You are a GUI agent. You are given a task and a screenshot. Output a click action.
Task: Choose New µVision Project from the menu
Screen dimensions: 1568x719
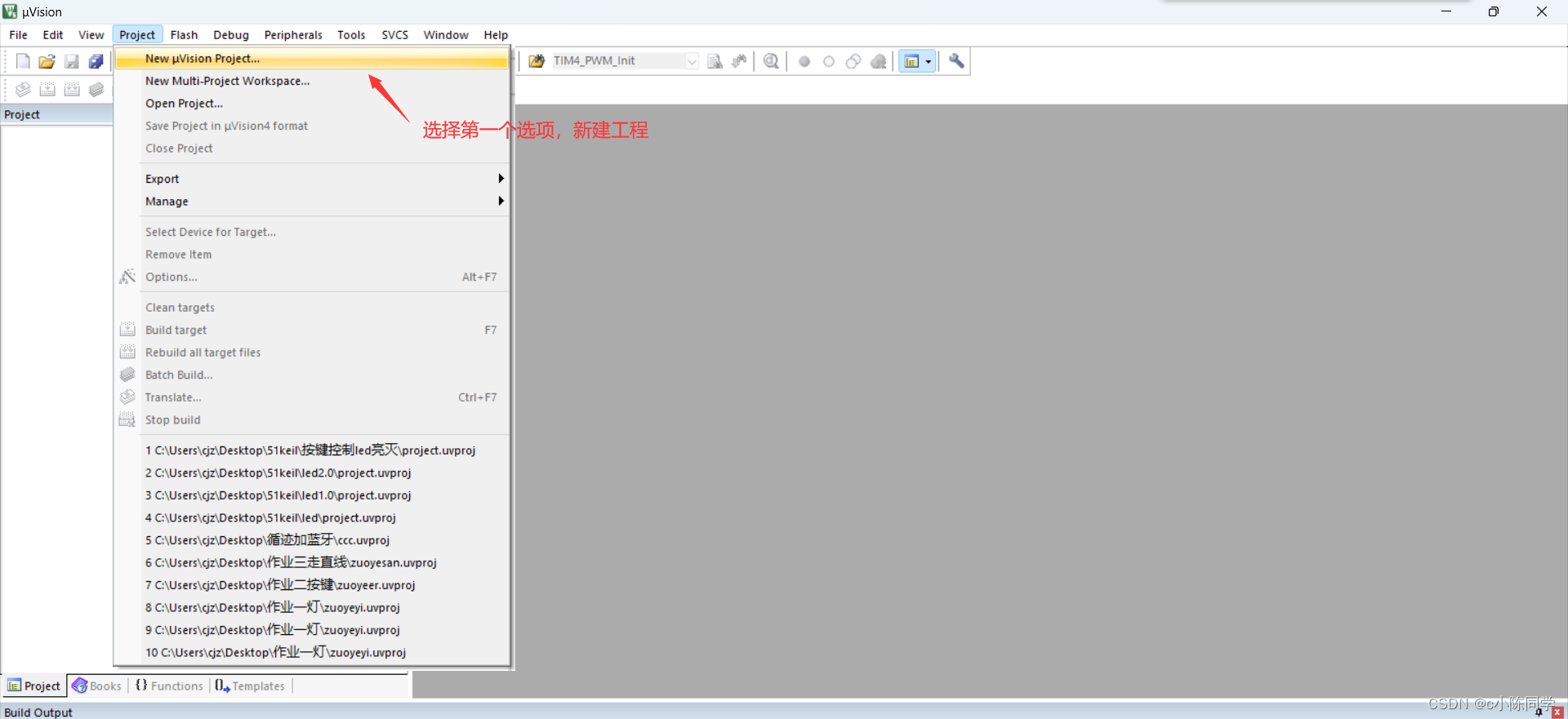click(312, 59)
